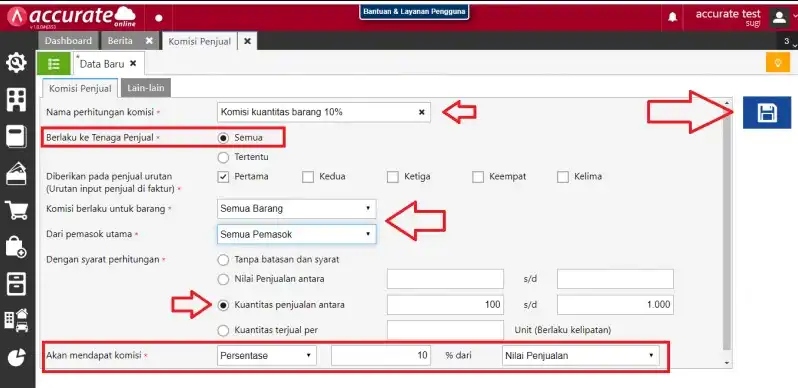Click the accurate test account name
798x388 pixels.
(x=728, y=14)
